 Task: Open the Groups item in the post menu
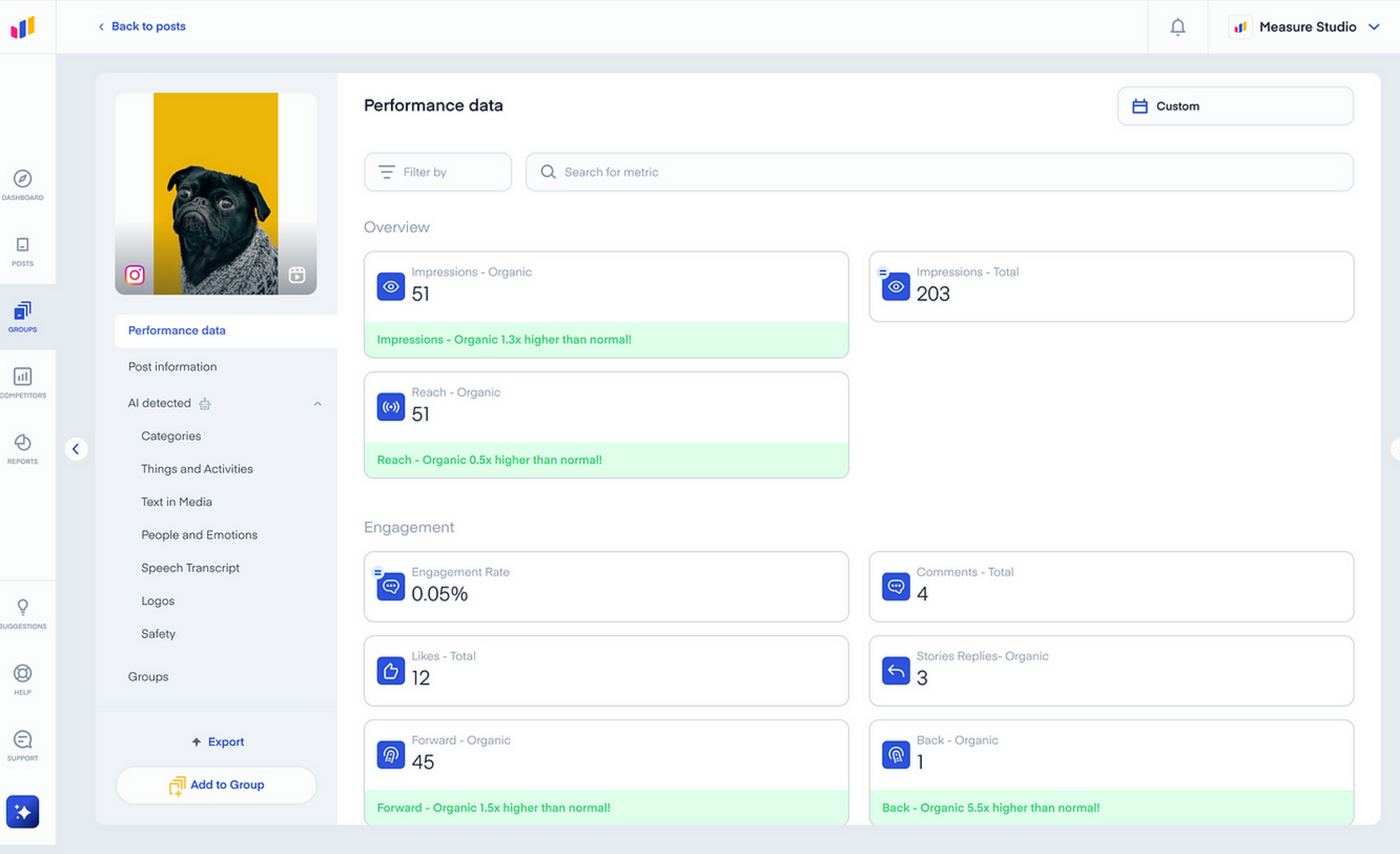(148, 677)
